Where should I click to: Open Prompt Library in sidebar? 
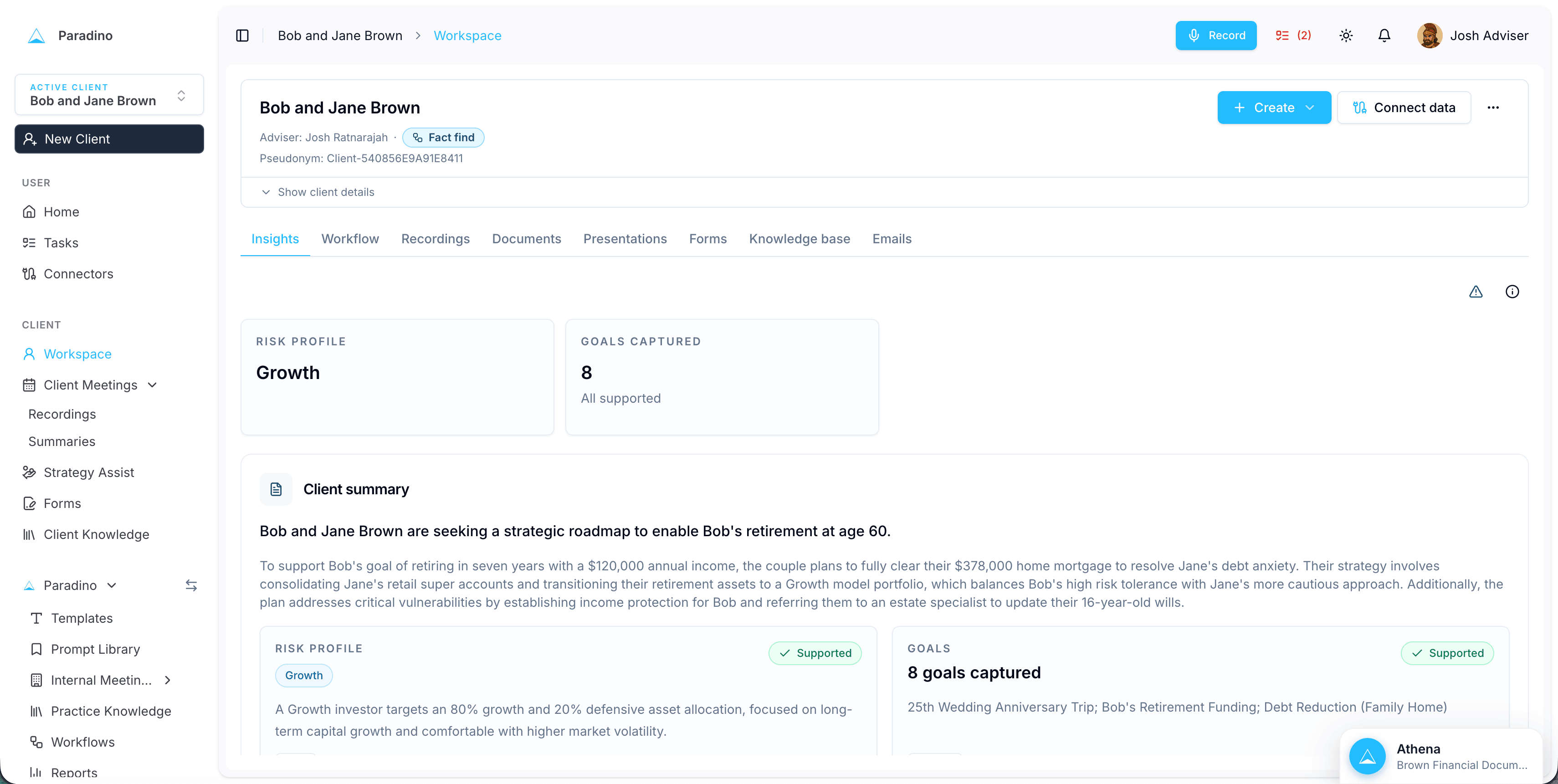85,650
